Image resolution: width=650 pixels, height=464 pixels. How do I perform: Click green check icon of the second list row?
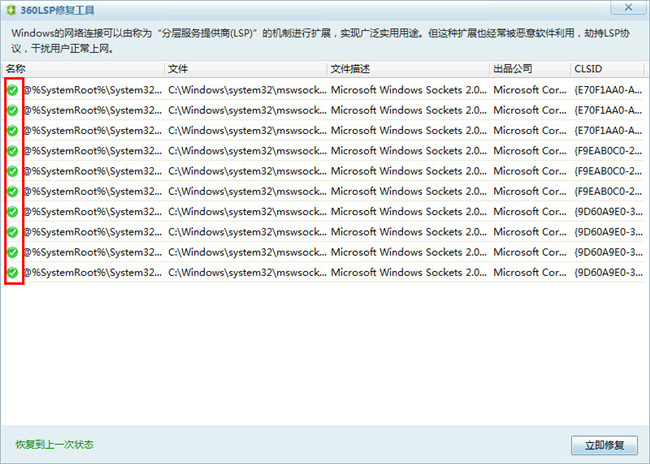(x=13, y=110)
